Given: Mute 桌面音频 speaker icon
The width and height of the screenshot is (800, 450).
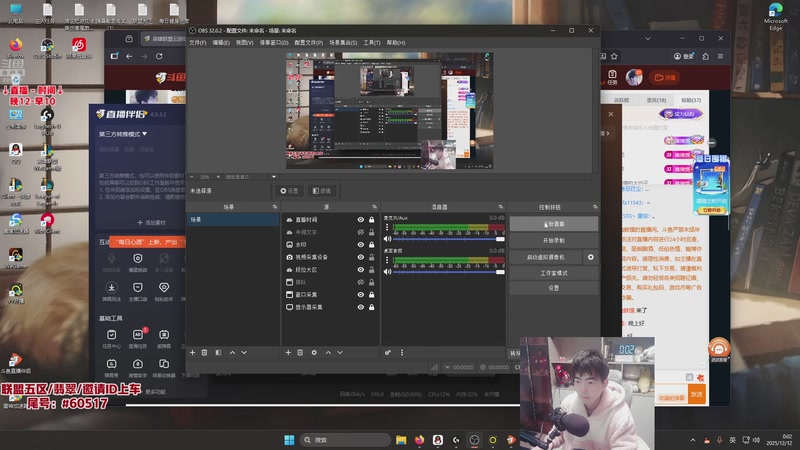Looking at the screenshot, I should tap(387, 272).
